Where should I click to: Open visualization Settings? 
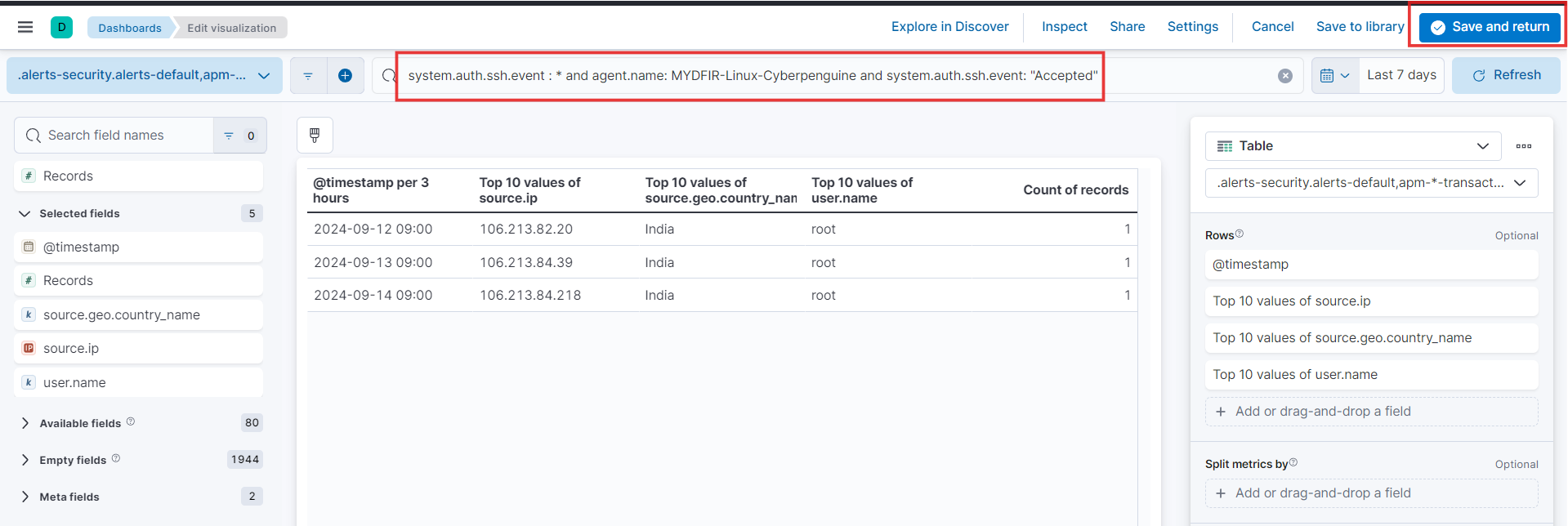1192,27
